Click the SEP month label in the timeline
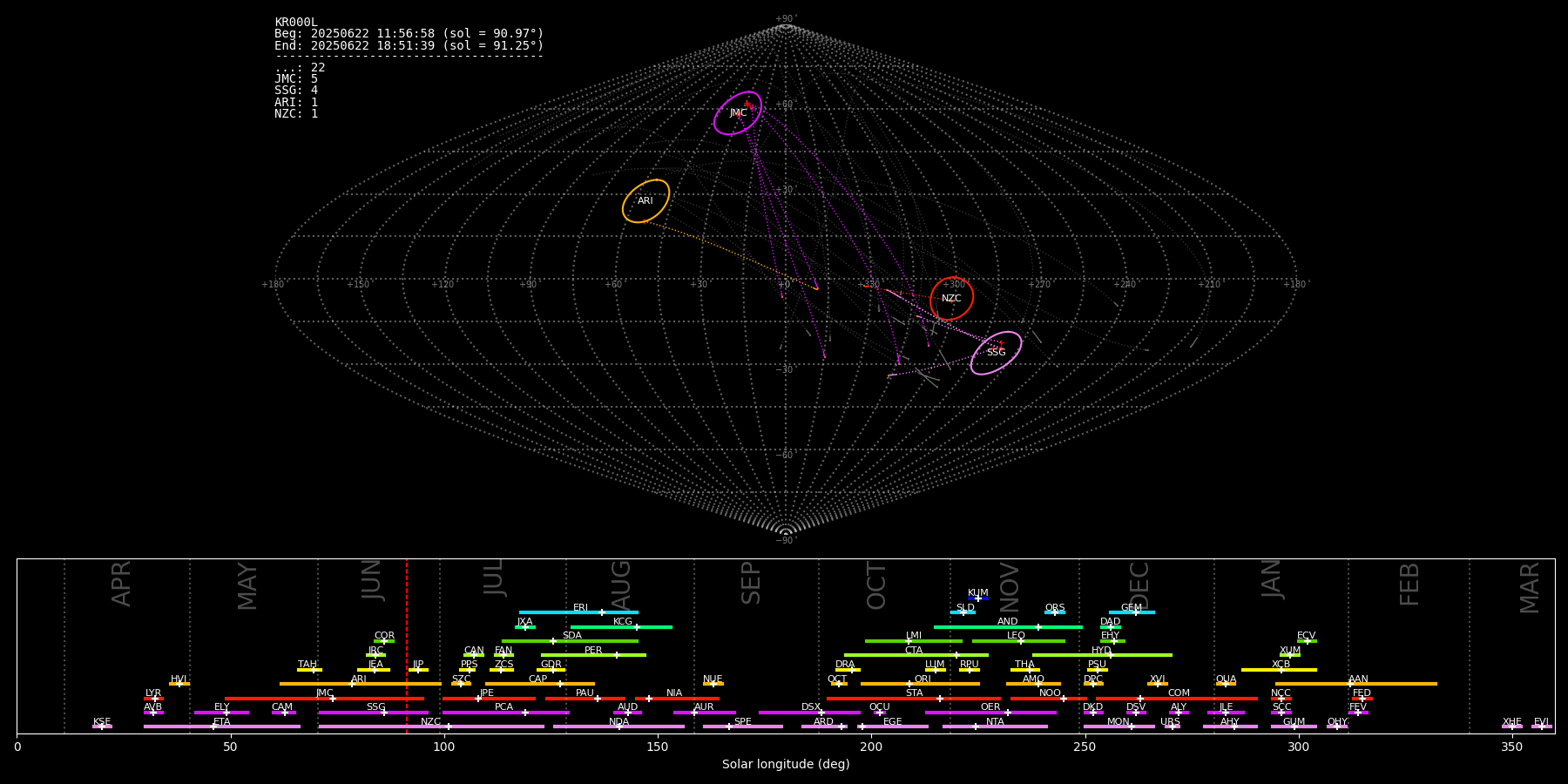The height and width of the screenshot is (784, 1568). pos(751,583)
